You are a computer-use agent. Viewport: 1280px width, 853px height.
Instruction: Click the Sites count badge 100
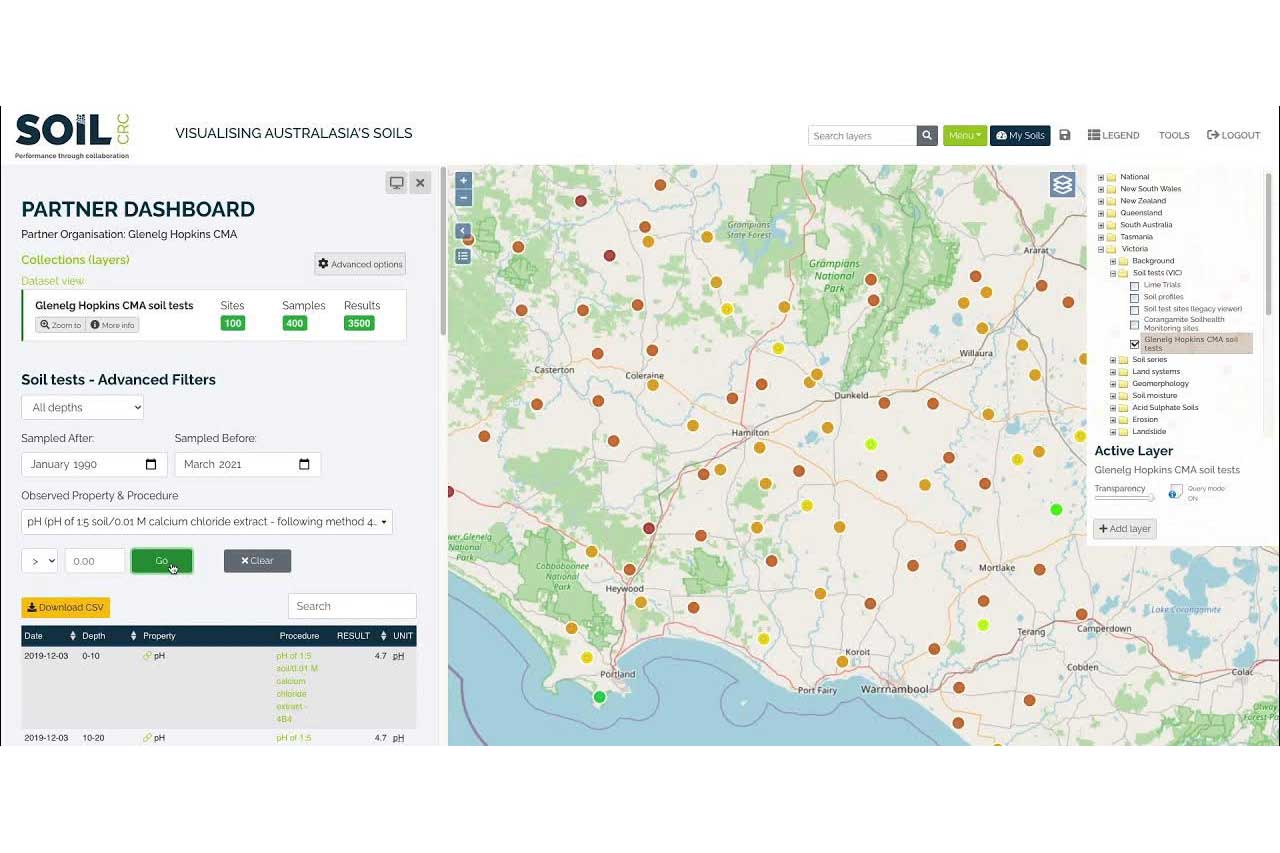pyautogui.click(x=233, y=323)
